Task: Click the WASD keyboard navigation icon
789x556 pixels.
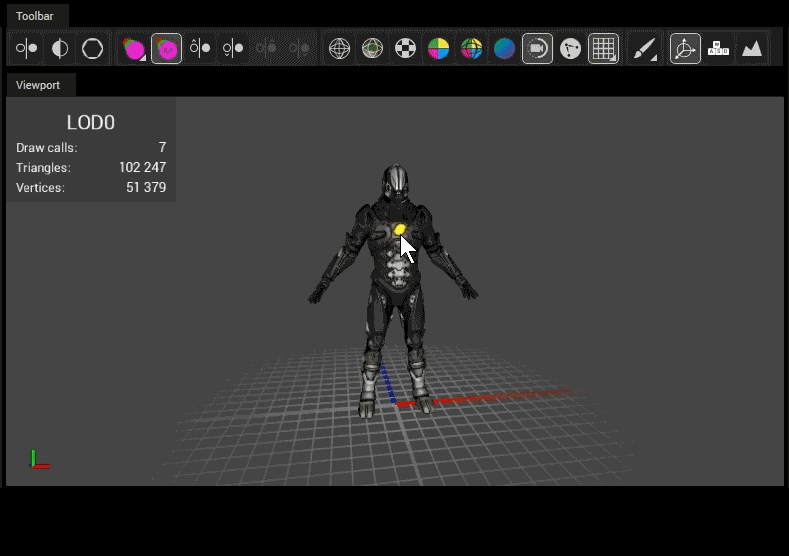Action: click(718, 48)
